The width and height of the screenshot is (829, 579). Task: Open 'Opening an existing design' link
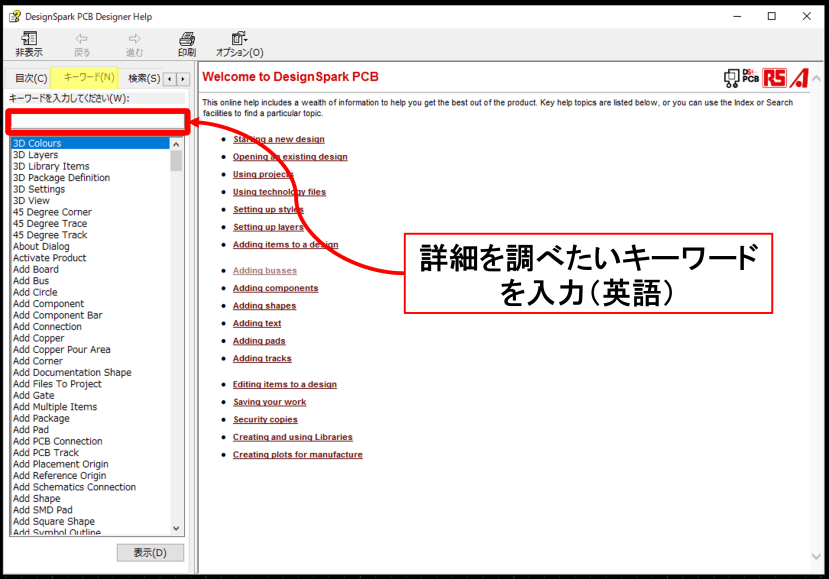tap(290, 157)
